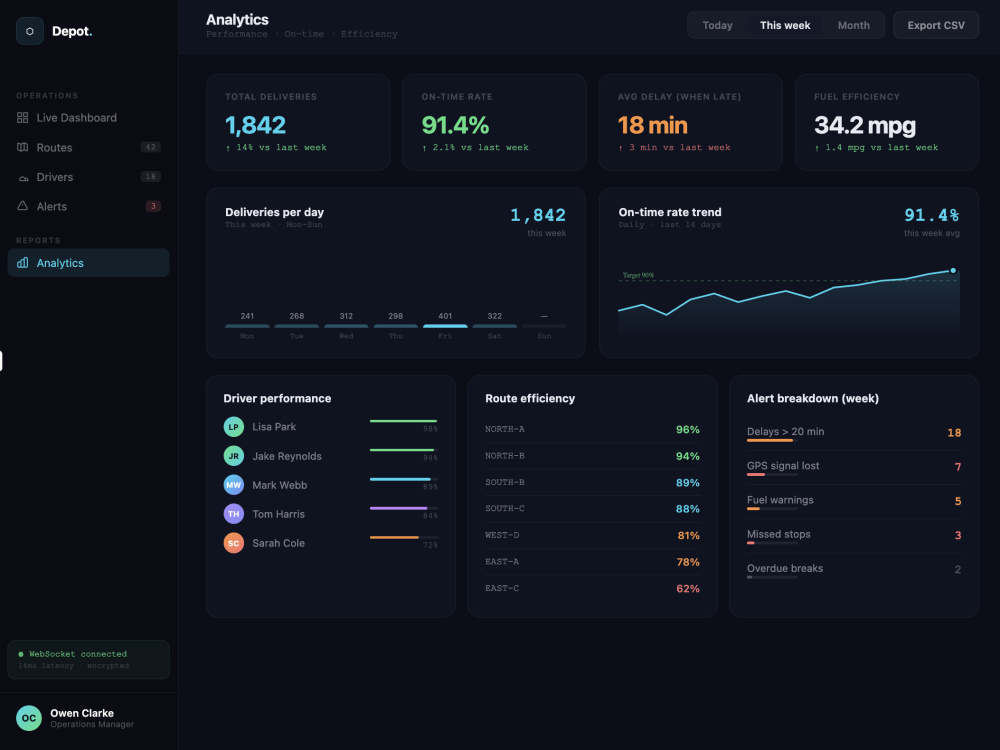
Task: Open the Drivers page
Action: tap(89, 177)
